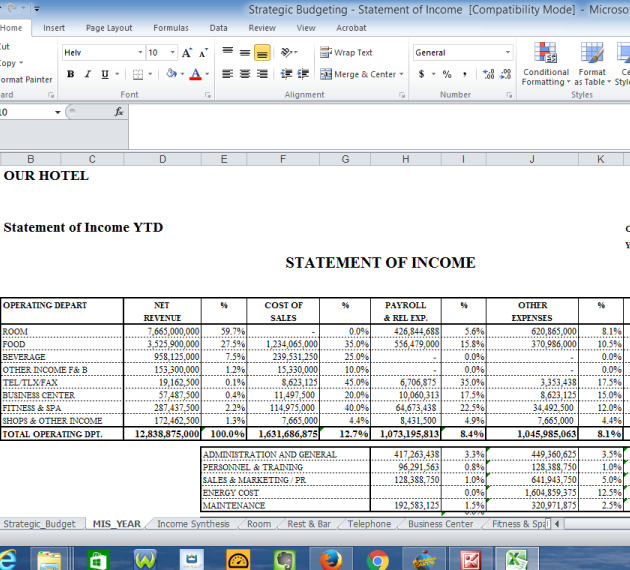Screen dimensions: 630x570
Task: Apply the red Font Color
Action: [196, 74]
